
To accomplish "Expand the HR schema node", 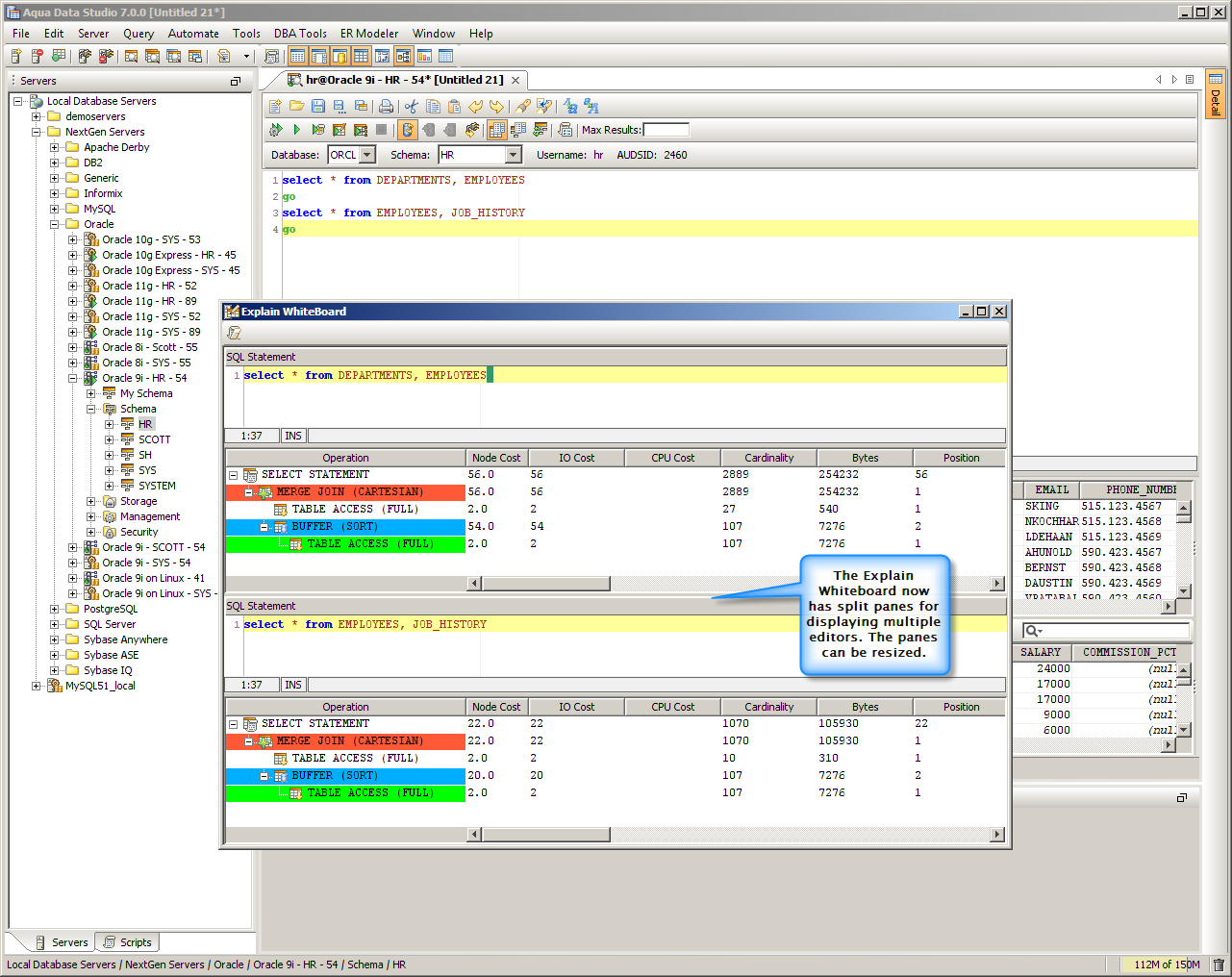I will (x=110, y=424).
